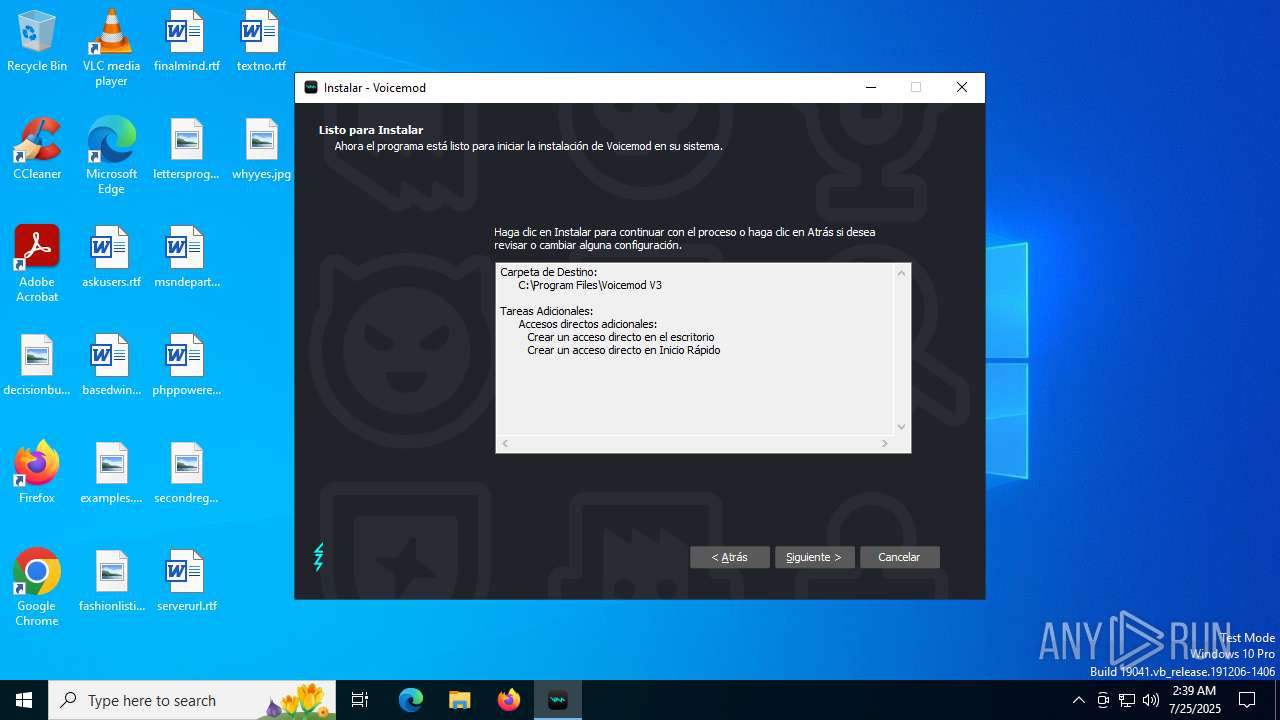Open CCleaner desktop shortcut

[37, 150]
